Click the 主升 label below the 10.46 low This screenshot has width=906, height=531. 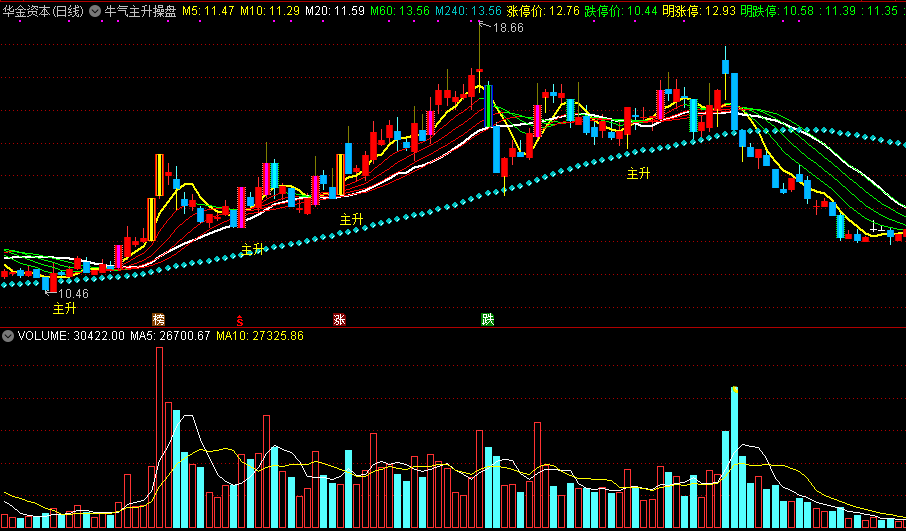click(65, 309)
